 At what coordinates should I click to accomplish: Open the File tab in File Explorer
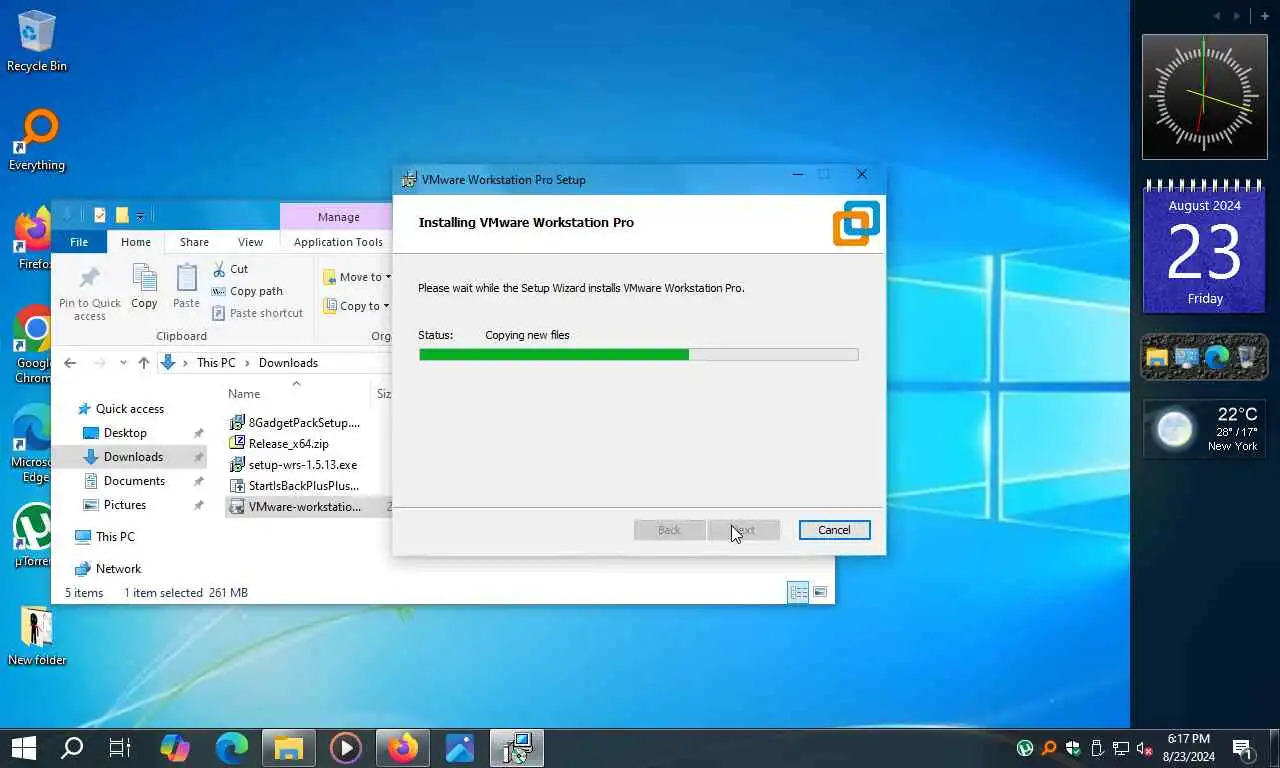point(79,242)
